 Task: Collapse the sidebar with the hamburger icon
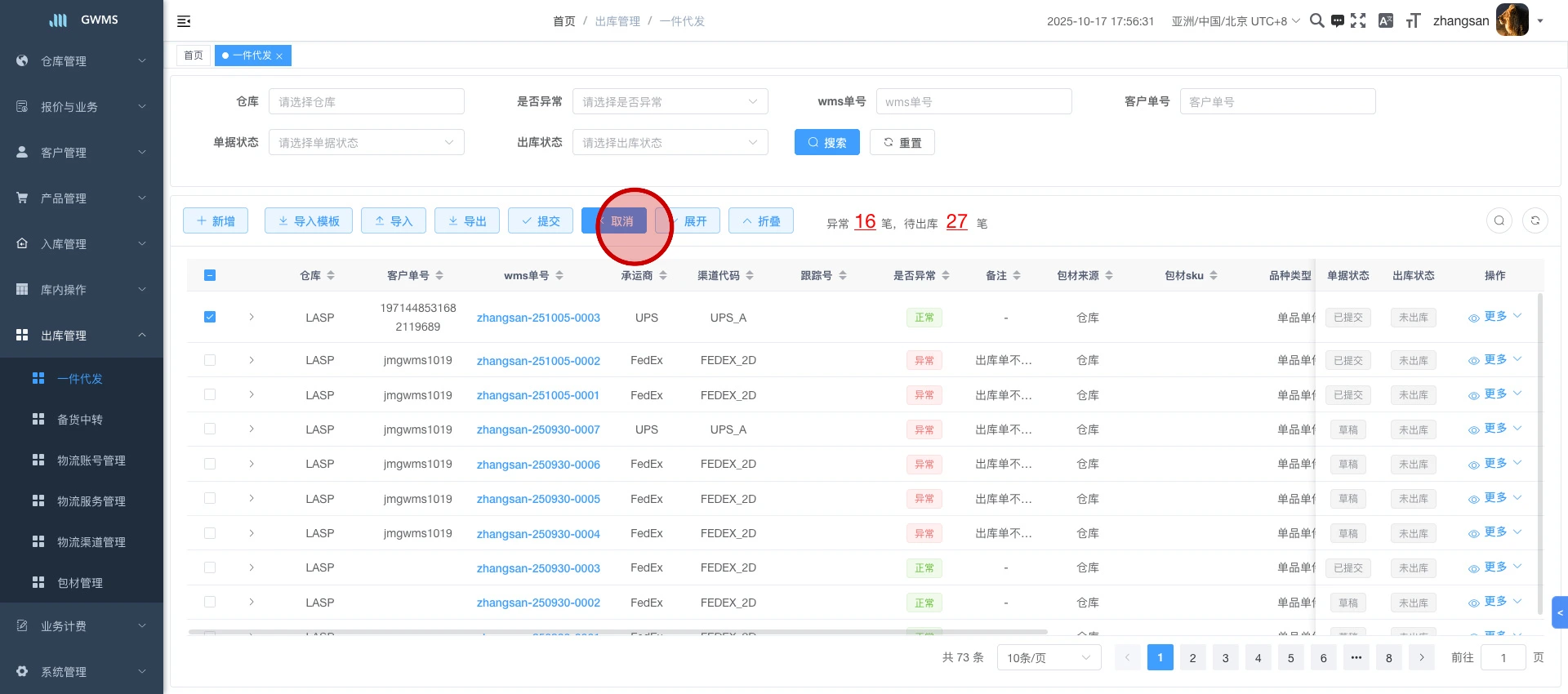click(184, 21)
